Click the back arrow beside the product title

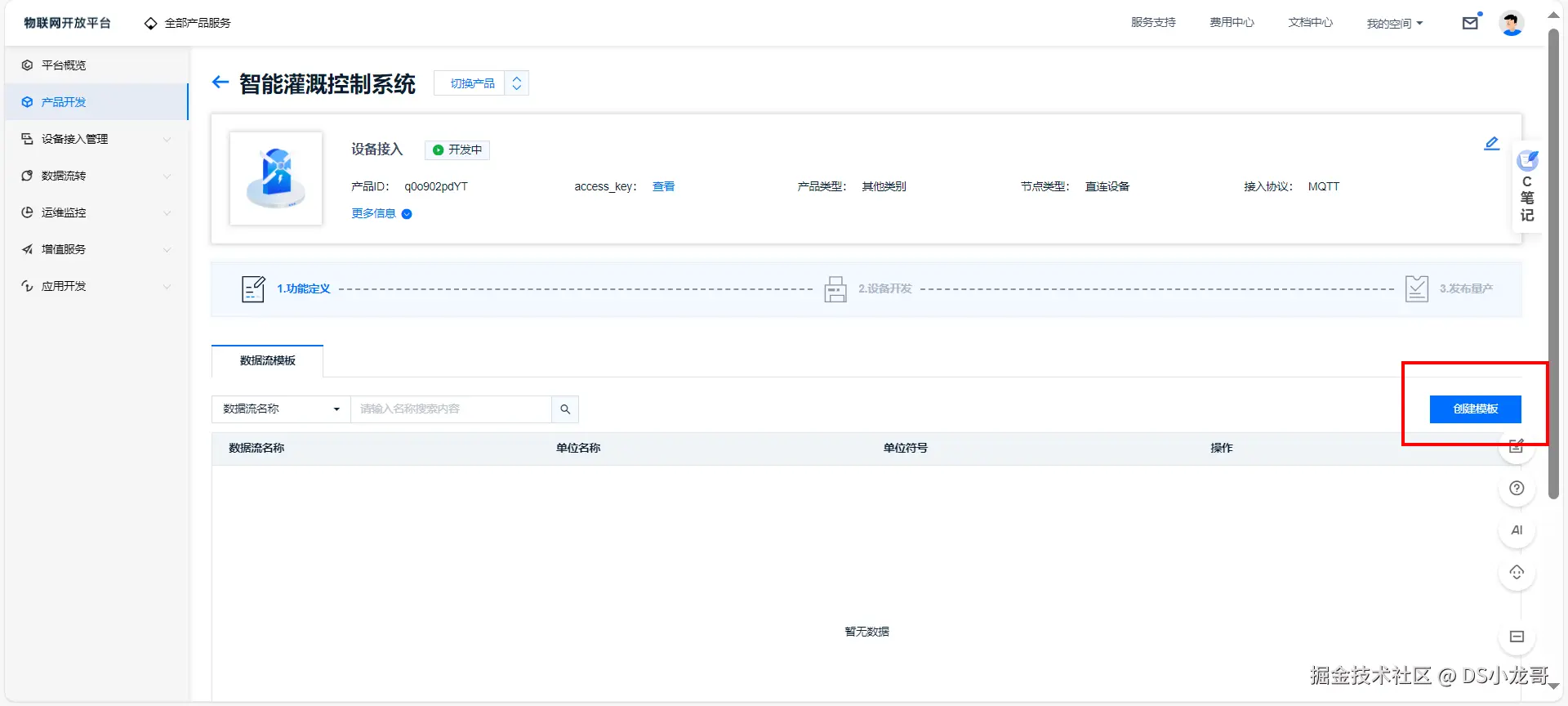[x=220, y=82]
